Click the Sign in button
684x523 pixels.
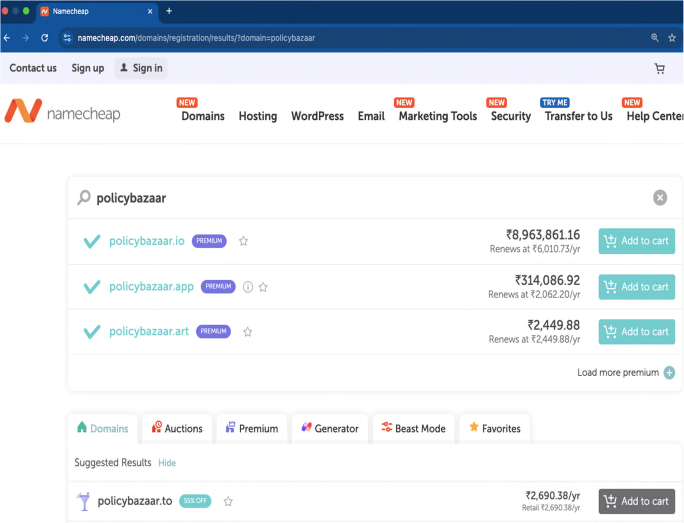click(141, 68)
